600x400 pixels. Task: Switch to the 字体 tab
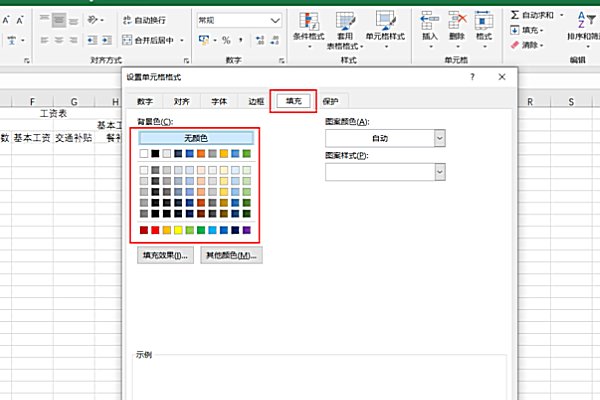[x=219, y=101]
